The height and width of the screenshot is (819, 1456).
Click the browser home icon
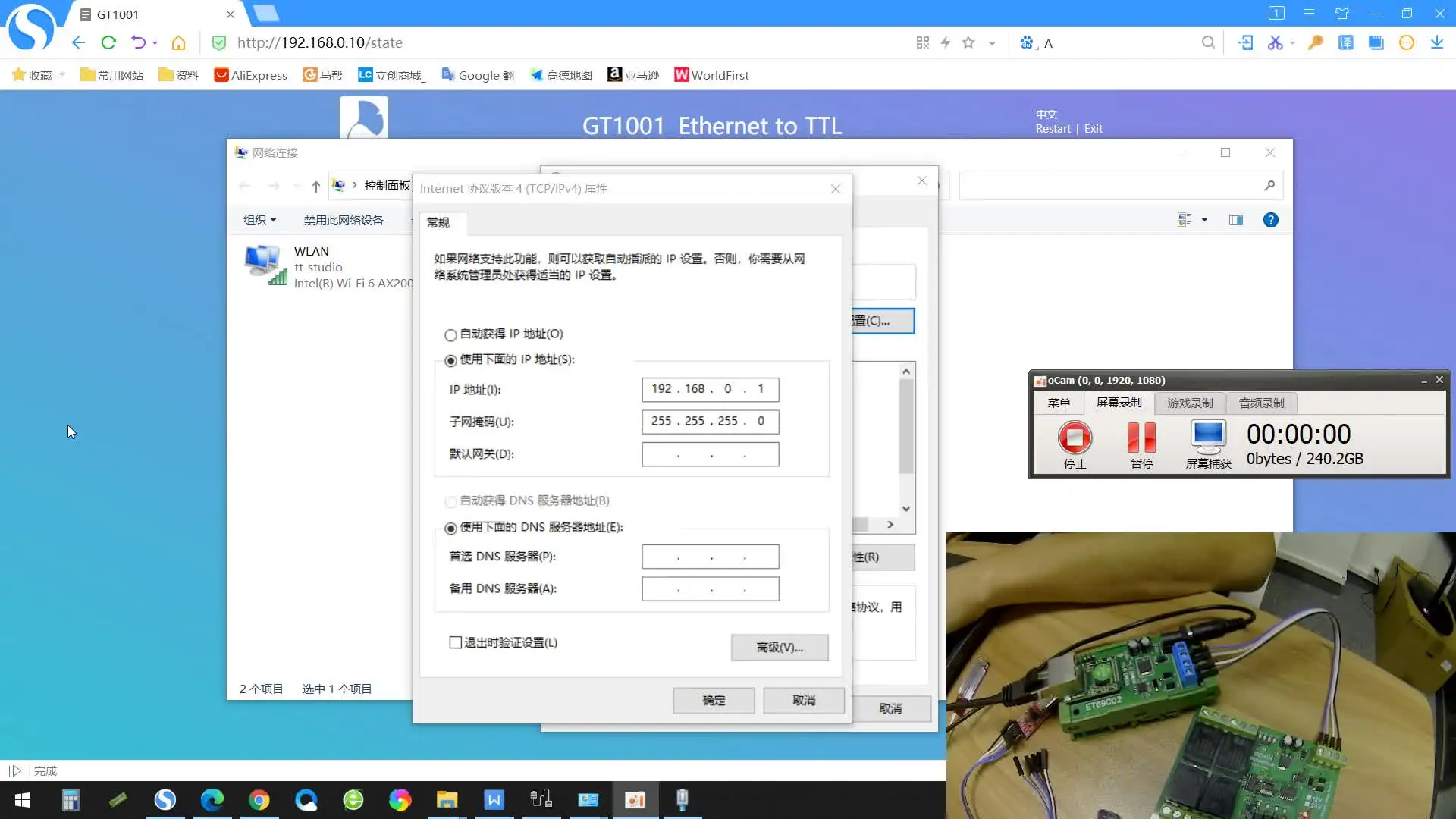click(178, 43)
